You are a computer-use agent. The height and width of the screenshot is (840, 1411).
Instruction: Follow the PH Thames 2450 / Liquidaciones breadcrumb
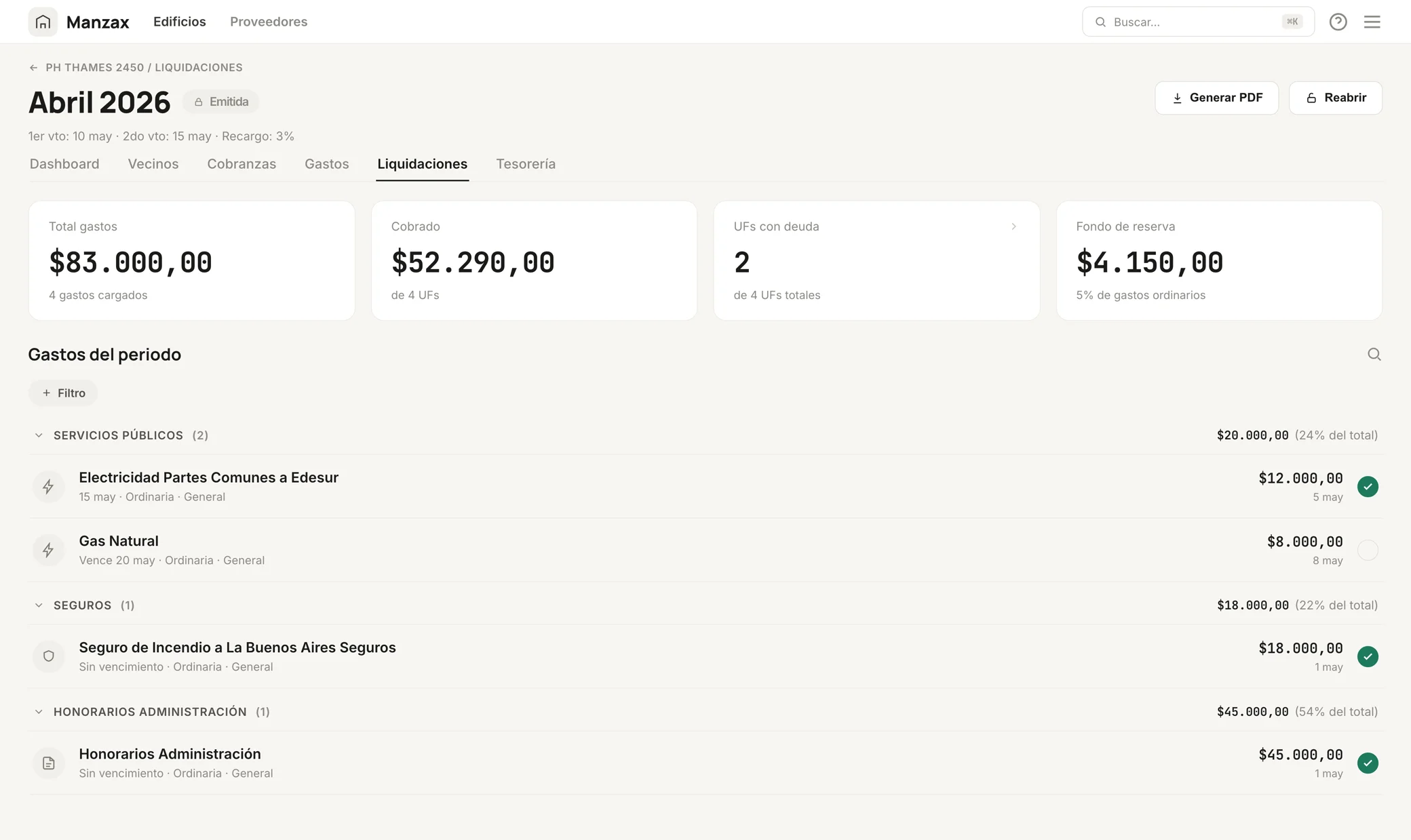(x=144, y=68)
